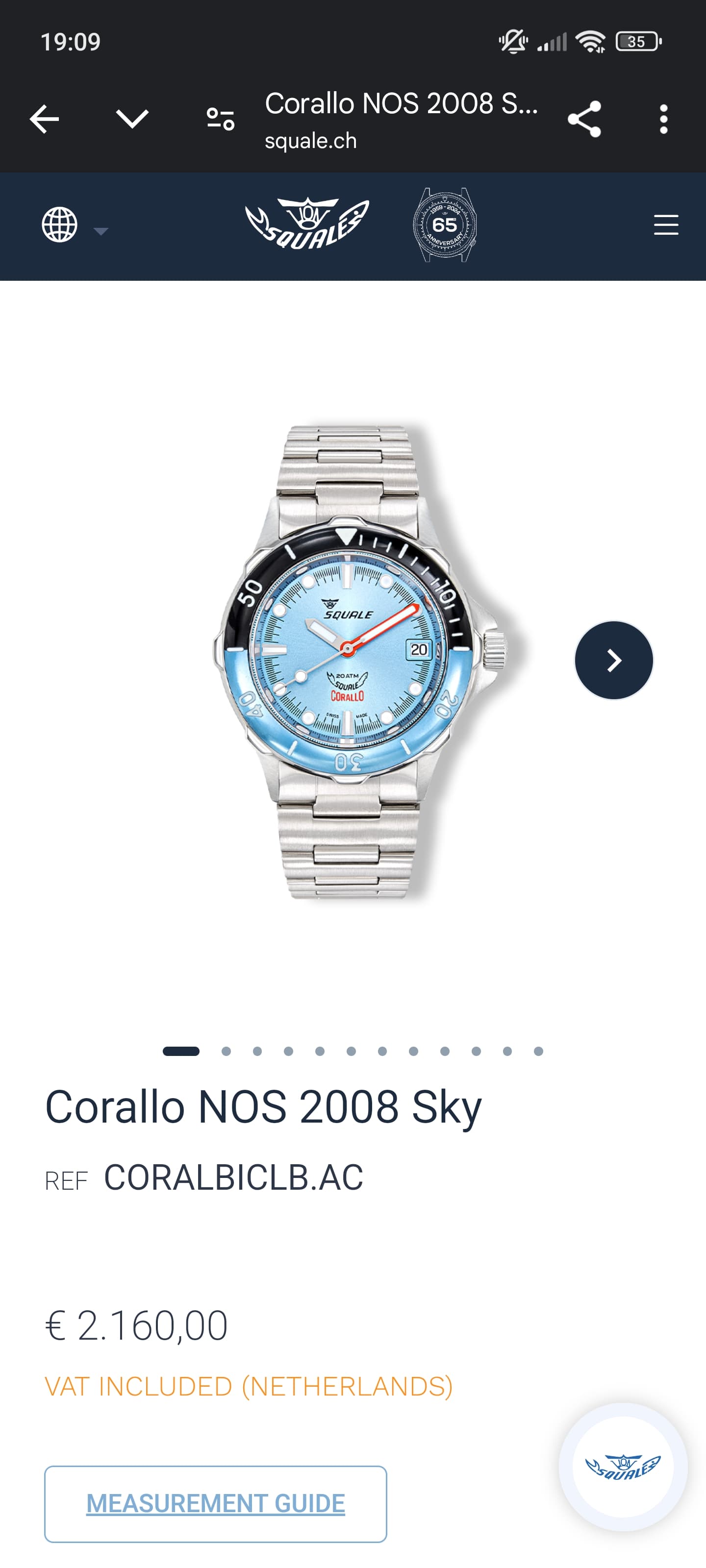Viewport: 706px width, 1568px height.
Task: Go to the Squale logo homepage
Action: [307, 223]
